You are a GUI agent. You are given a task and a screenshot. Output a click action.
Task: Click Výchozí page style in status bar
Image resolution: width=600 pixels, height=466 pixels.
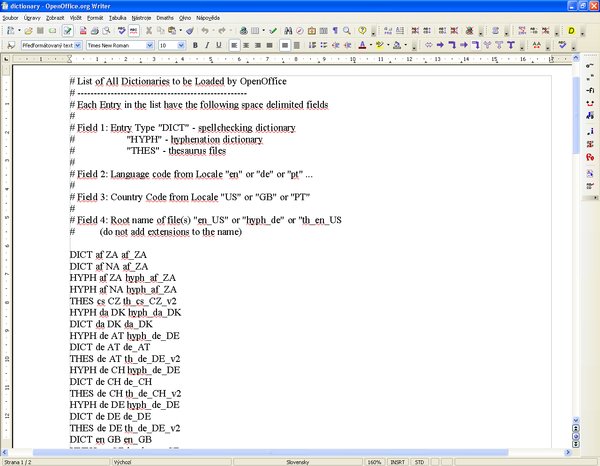[x=171, y=462]
